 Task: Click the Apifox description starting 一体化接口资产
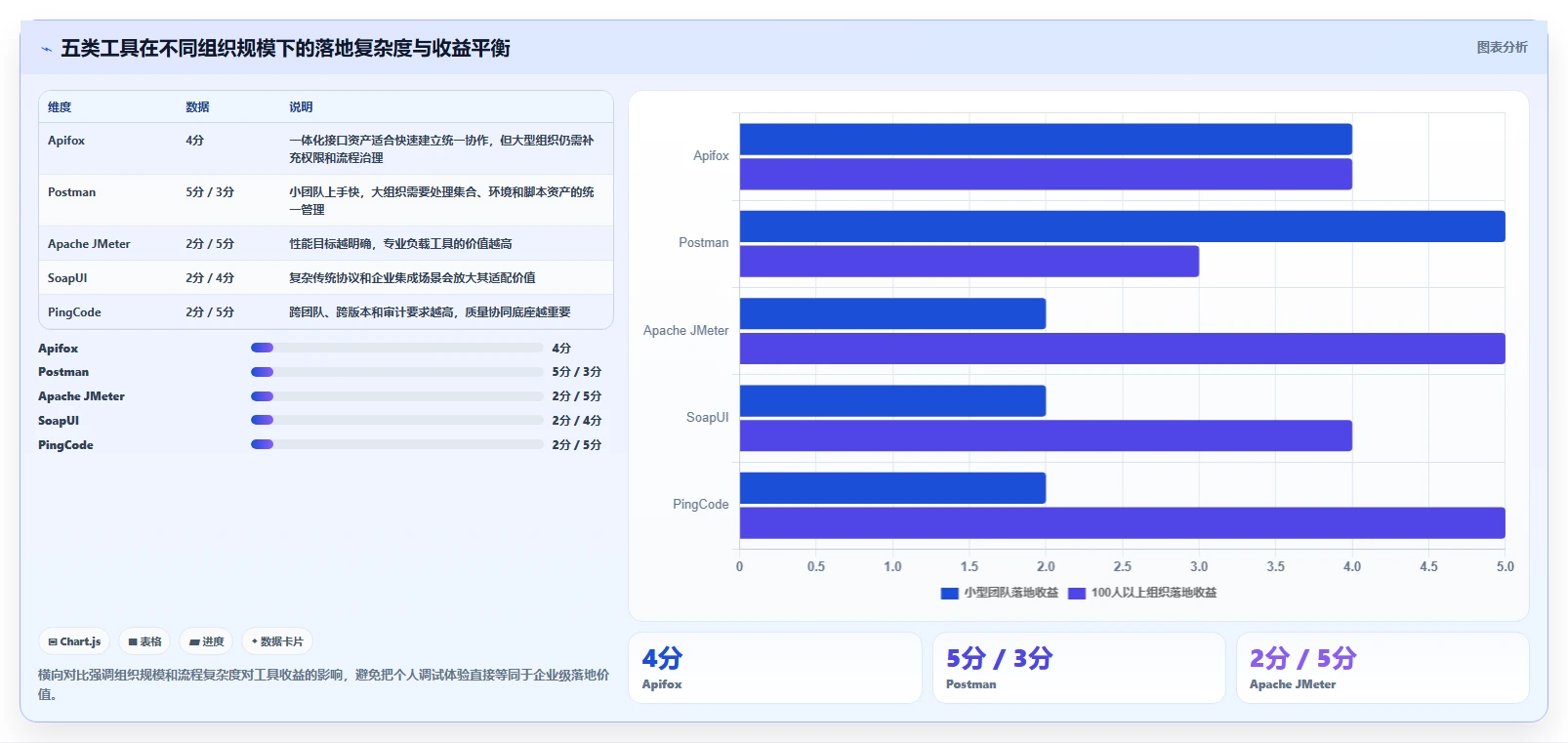point(441,149)
